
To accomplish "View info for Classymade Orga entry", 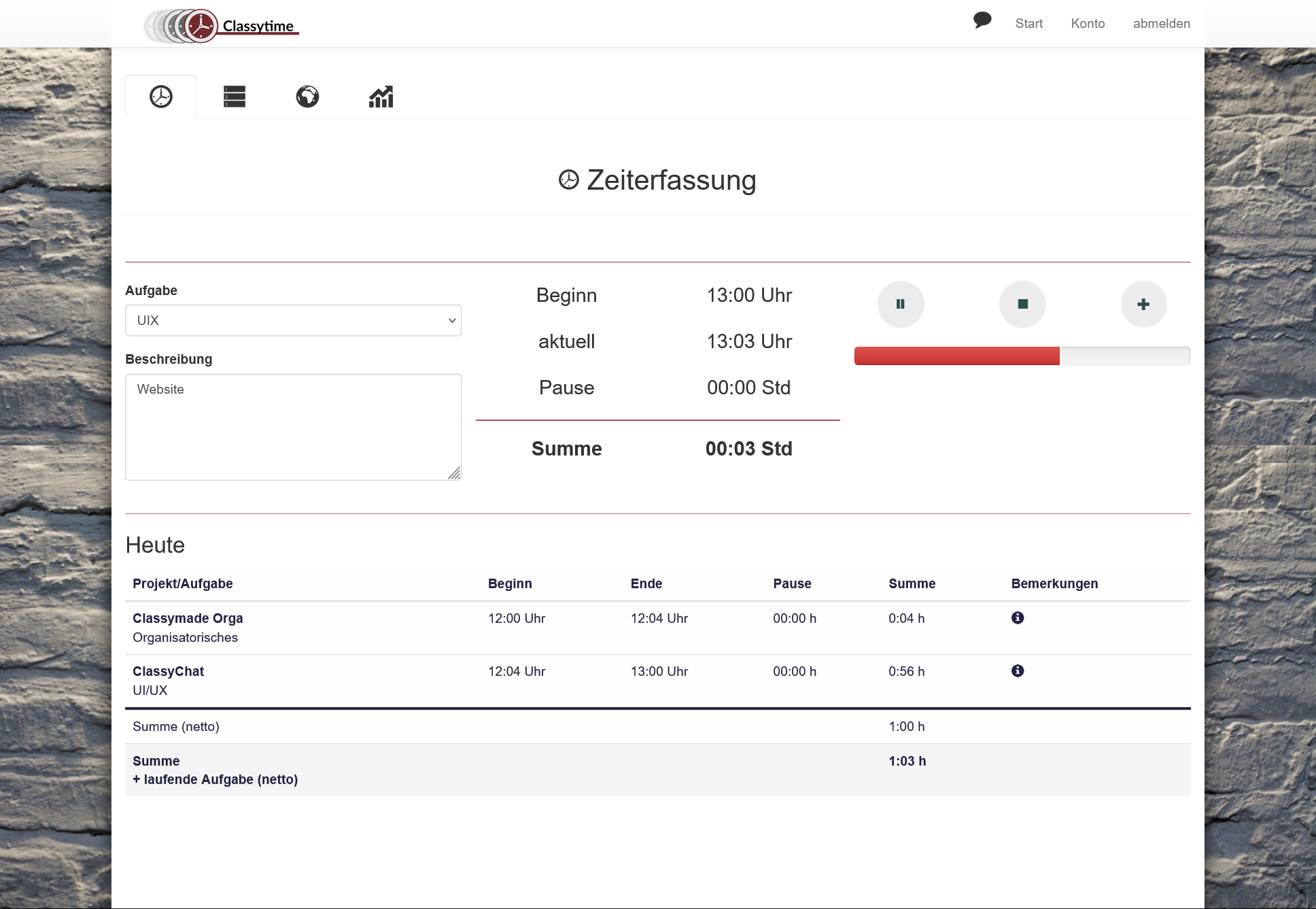I will click(x=1017, y=617).
